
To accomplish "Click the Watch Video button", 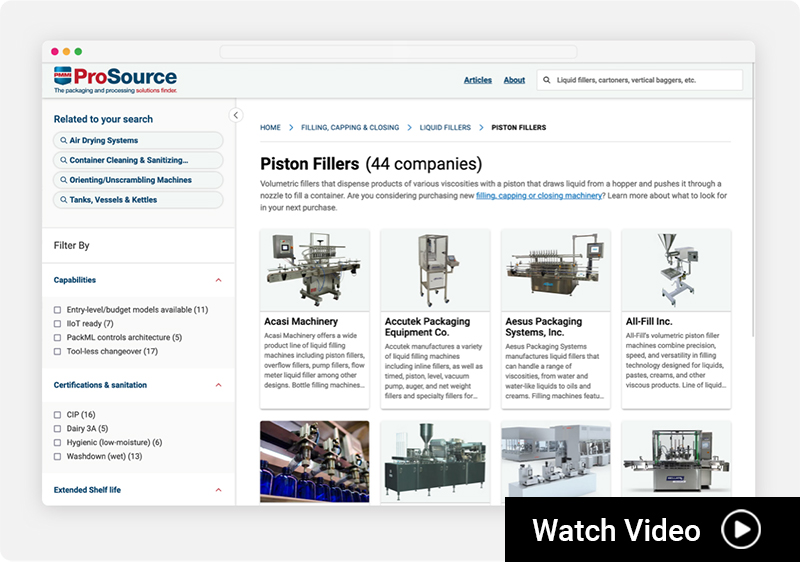I will tap(652, 529).
